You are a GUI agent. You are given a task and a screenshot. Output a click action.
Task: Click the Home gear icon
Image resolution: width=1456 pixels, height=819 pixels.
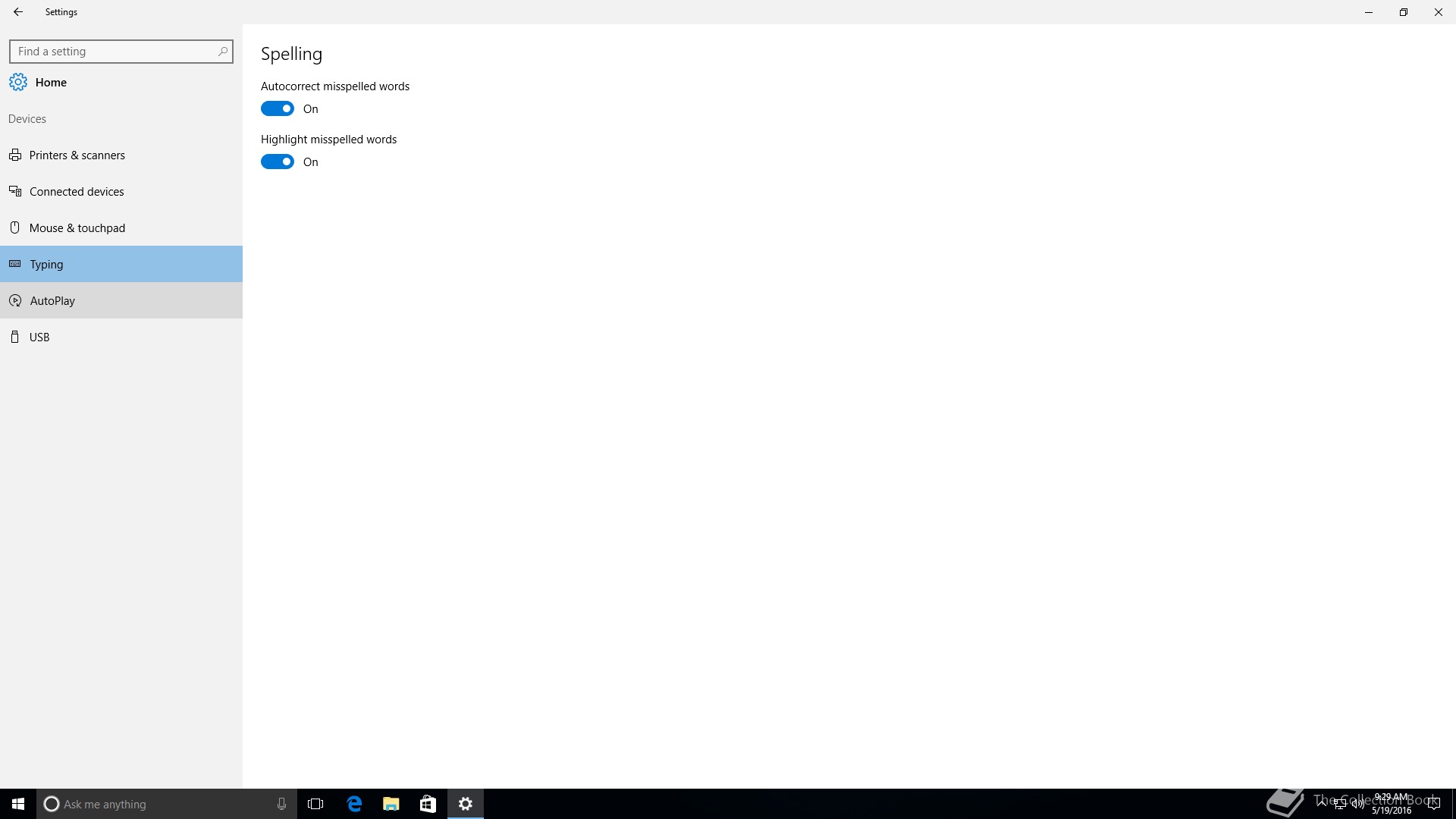click(x=18, y=82)
